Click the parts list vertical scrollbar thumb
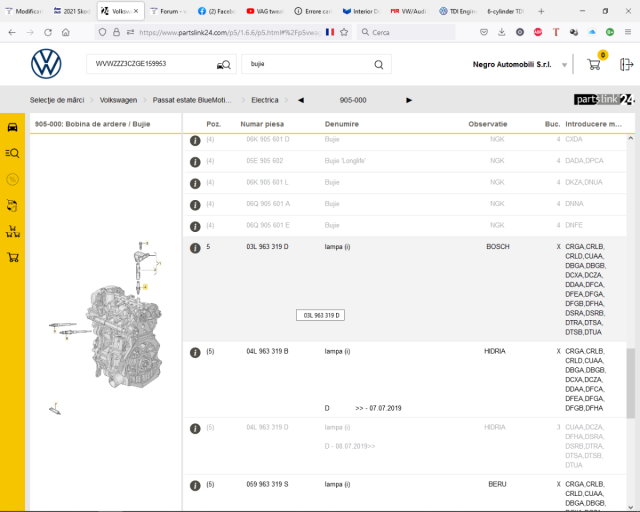 click(x=631, y=383)
